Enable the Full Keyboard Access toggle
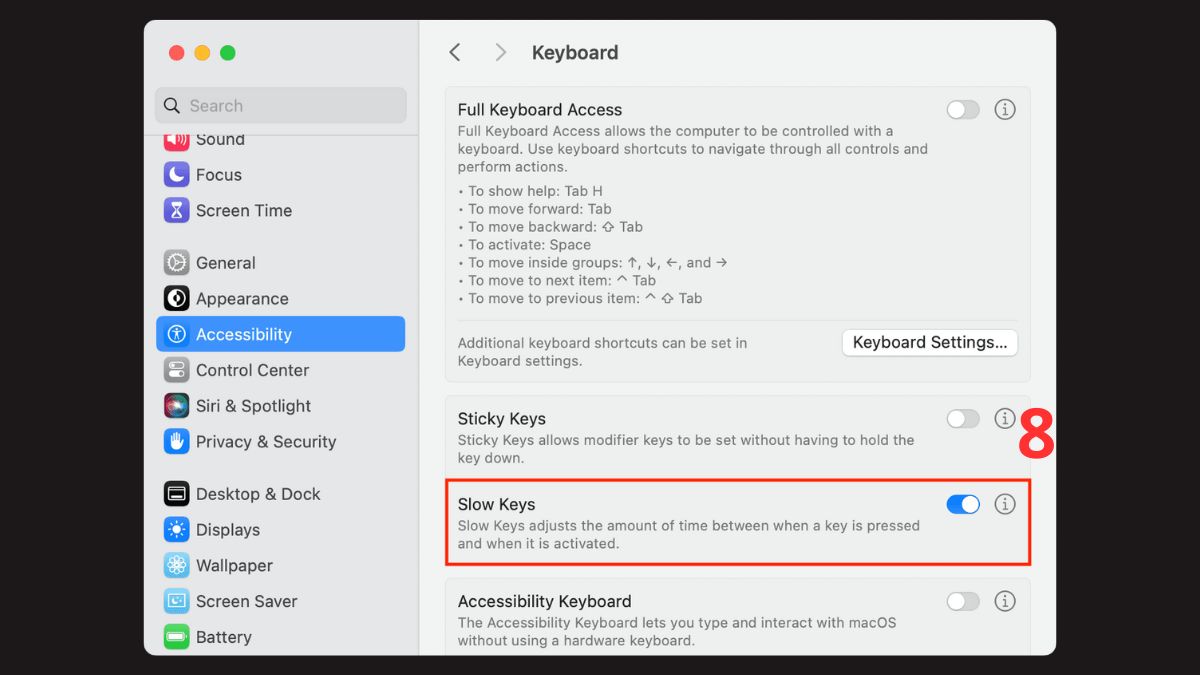 coord(963,110)
